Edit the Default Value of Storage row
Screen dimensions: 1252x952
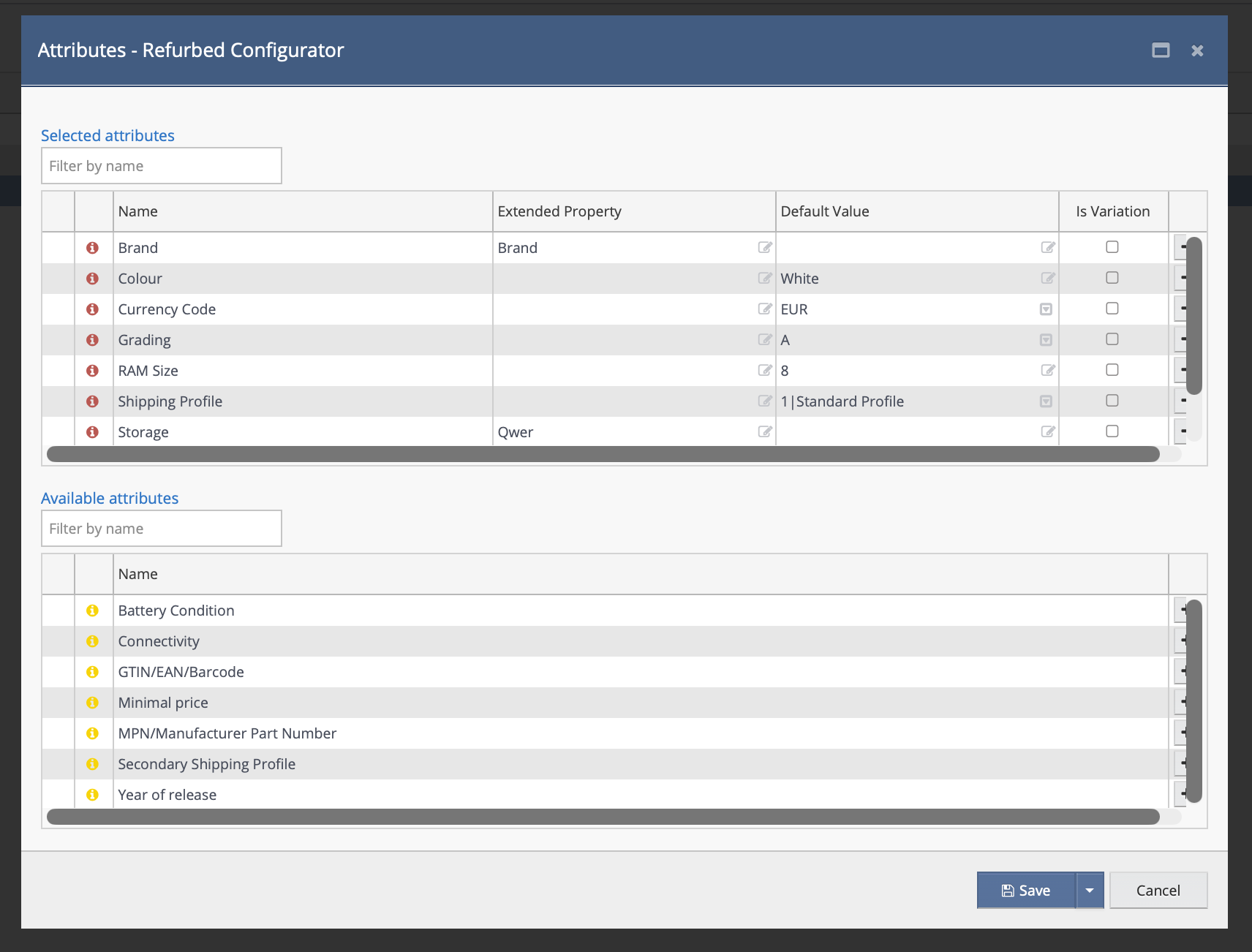point(1048,431)
